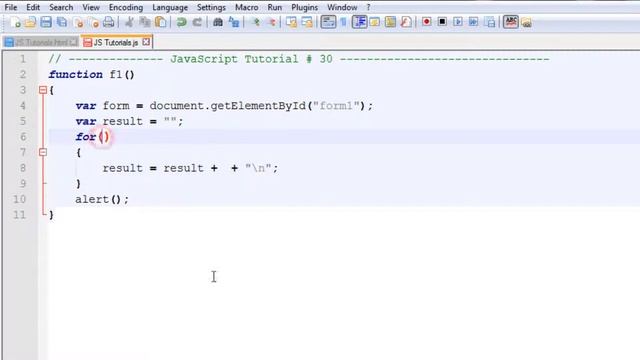Click the Zoom Out toolbar icon

pos(272,22)
